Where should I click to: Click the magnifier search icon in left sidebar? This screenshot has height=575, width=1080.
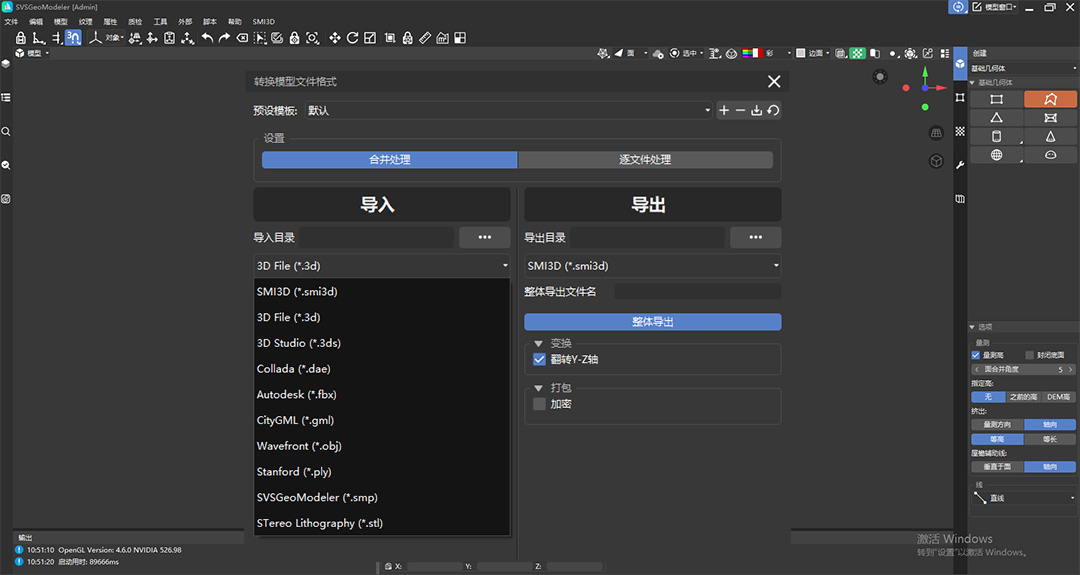pyautogui.click(x=6, y=132)
